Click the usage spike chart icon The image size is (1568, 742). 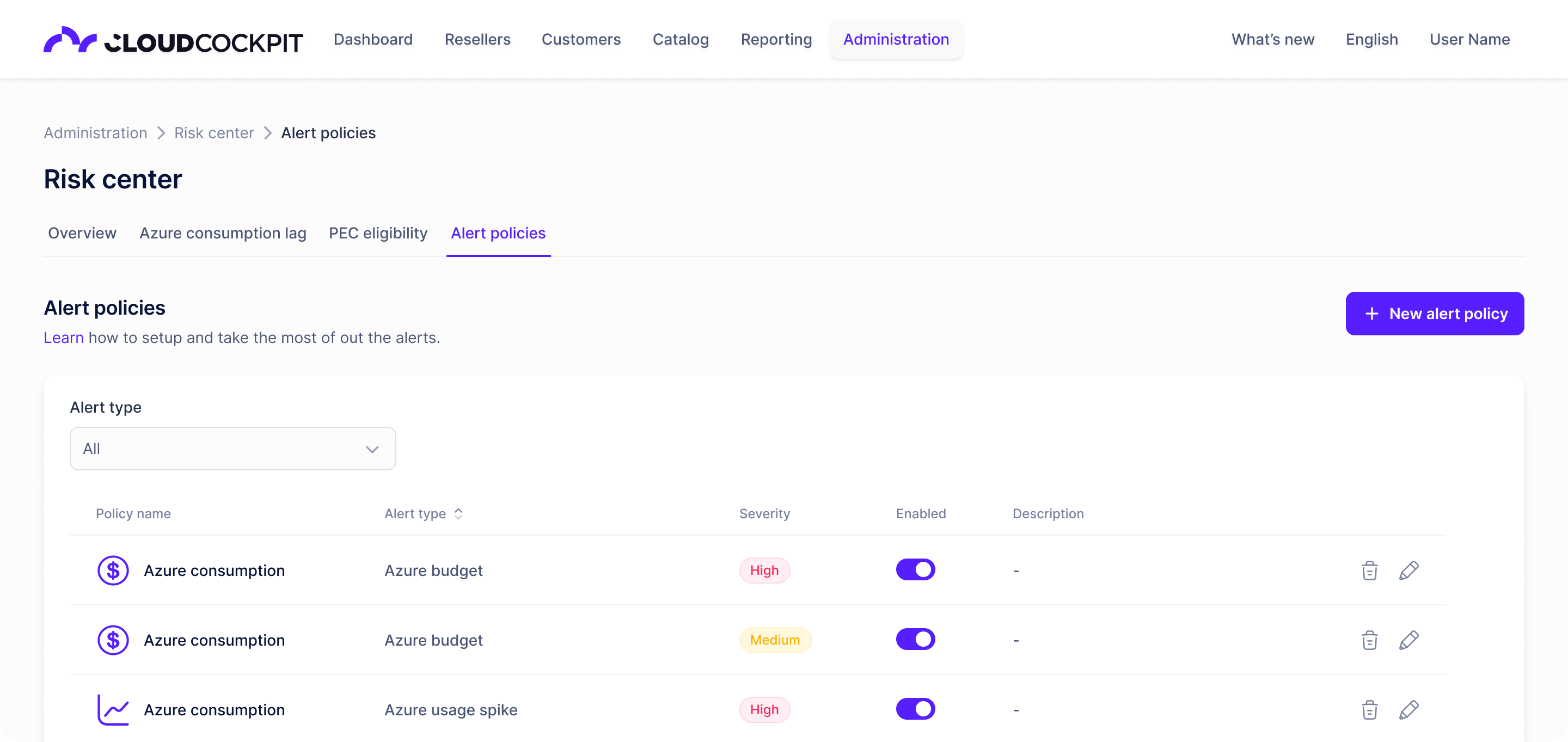click(x=113, y=710)
